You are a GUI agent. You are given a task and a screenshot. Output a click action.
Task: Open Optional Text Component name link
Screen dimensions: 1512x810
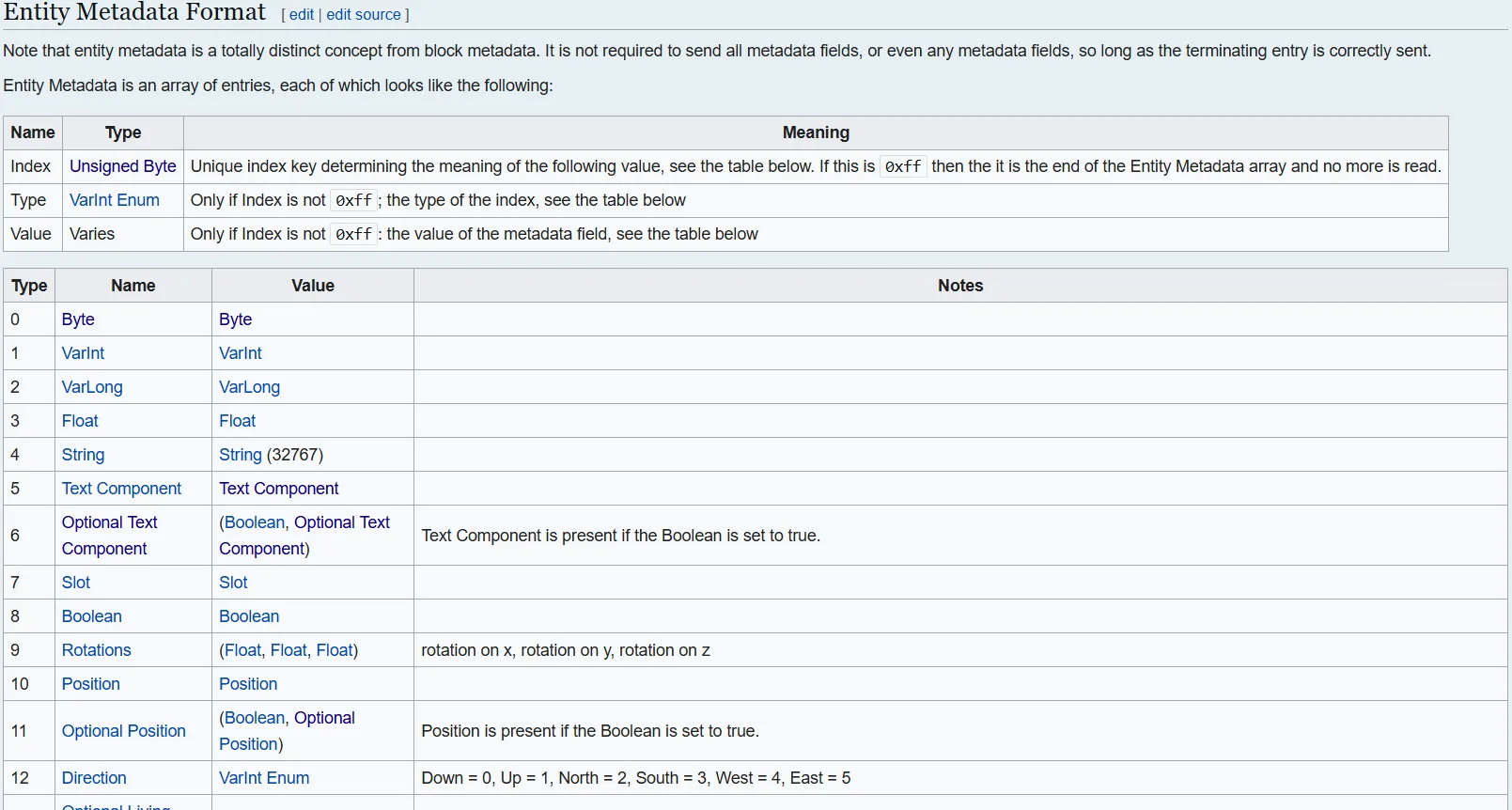109,522
